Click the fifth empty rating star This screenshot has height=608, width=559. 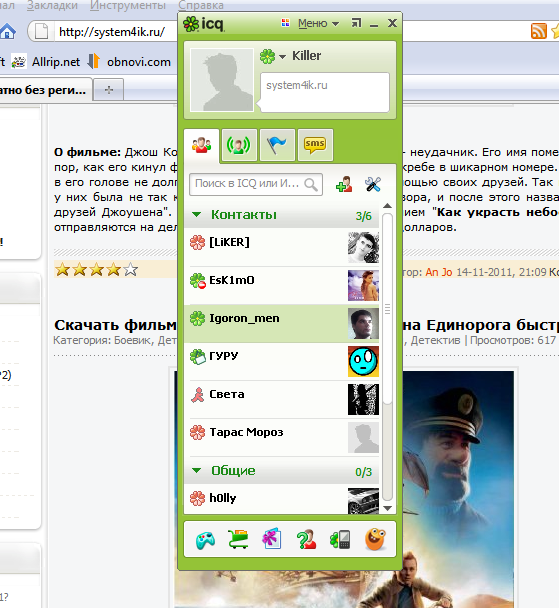click(x=131, y=269)
